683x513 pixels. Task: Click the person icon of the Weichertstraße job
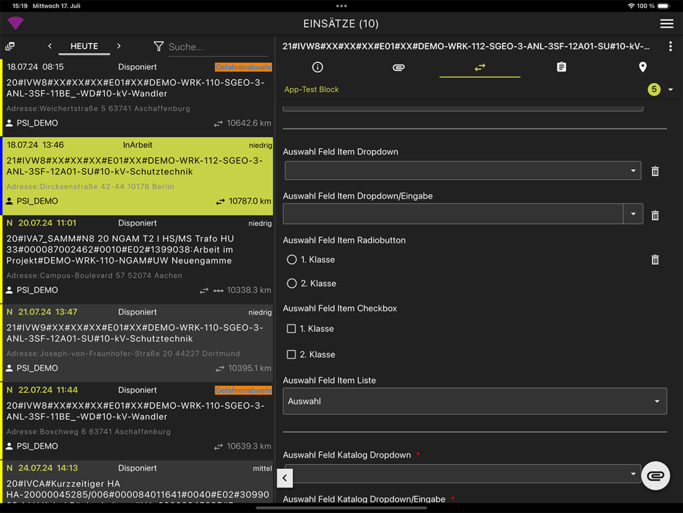9,123
